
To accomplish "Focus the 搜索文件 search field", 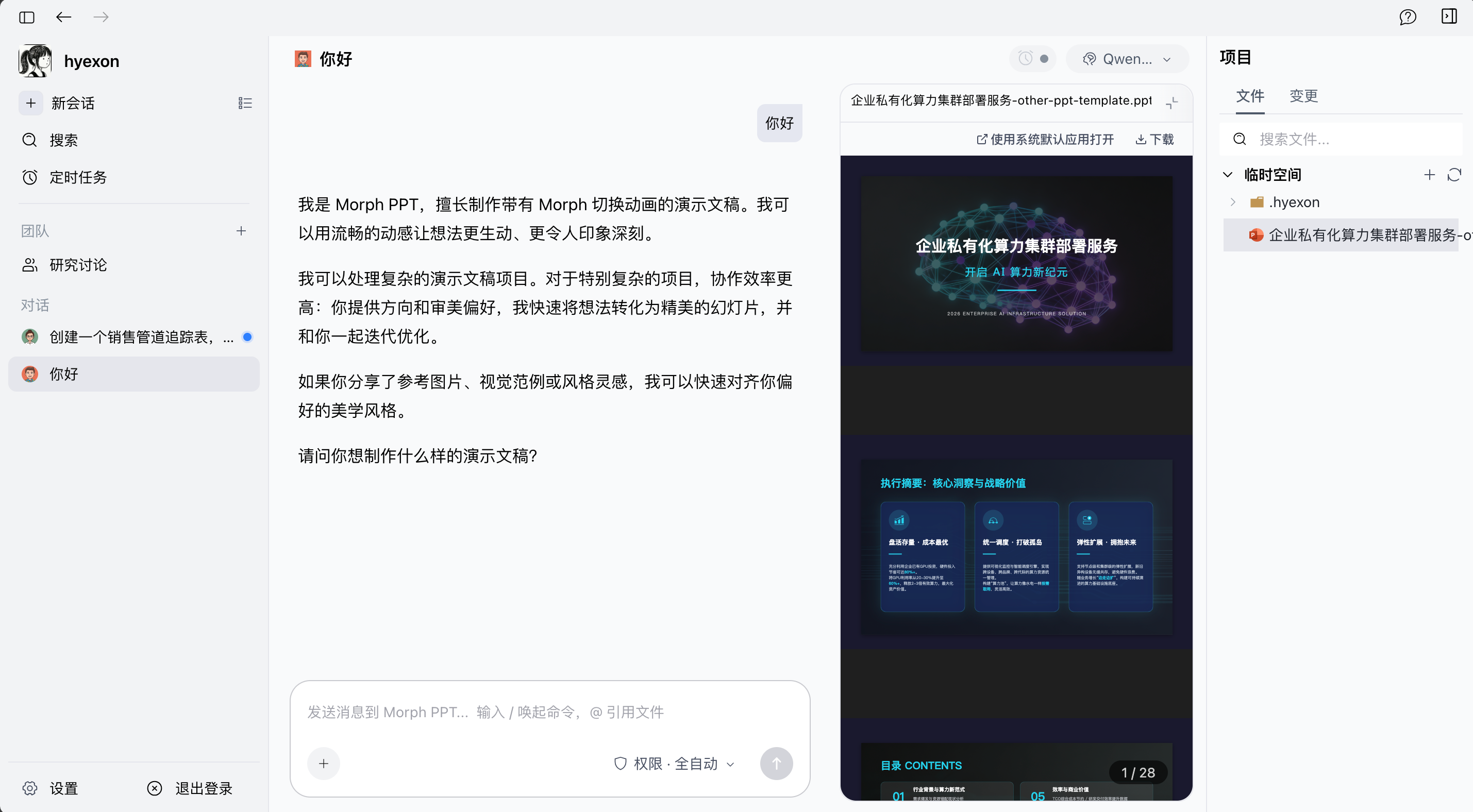I will coord(1341,140).
